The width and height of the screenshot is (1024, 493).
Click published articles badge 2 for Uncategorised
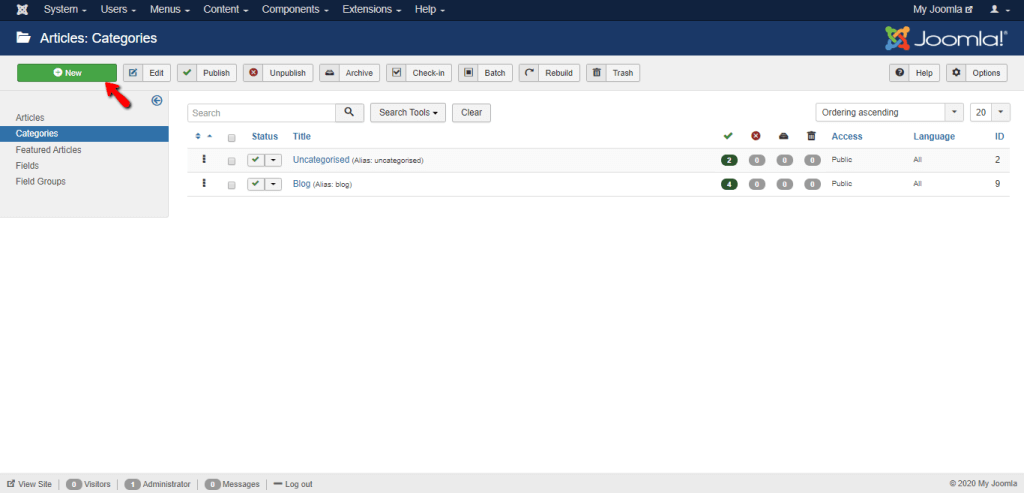(x=729, y=160)
